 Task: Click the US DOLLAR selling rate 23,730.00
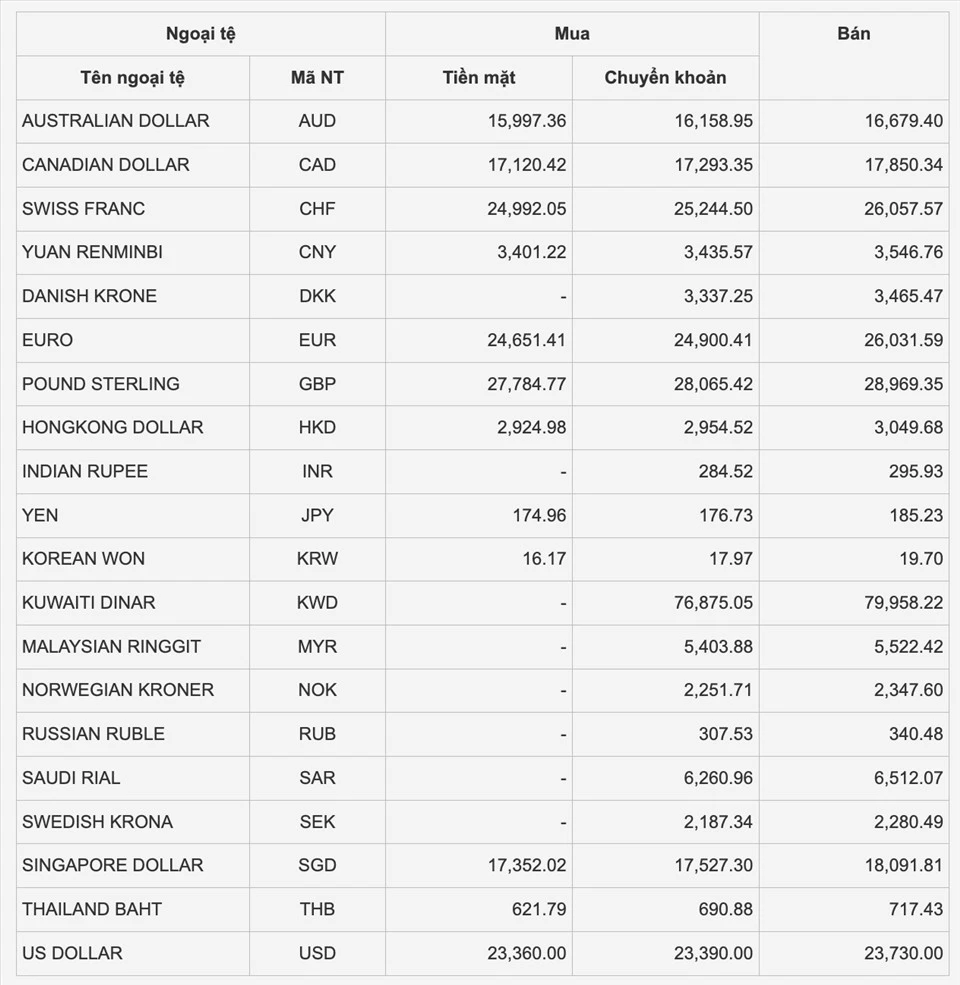[x=903, y=953]
